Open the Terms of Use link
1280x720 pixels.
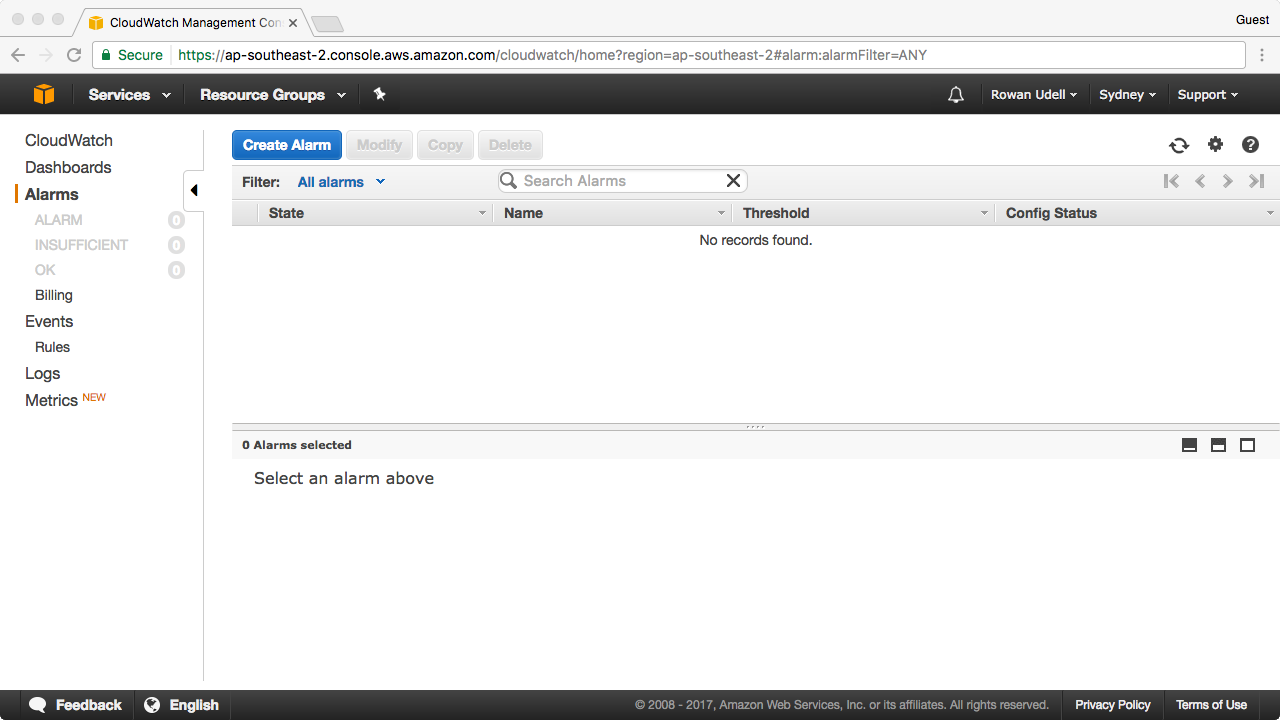tap(1211, 705)
